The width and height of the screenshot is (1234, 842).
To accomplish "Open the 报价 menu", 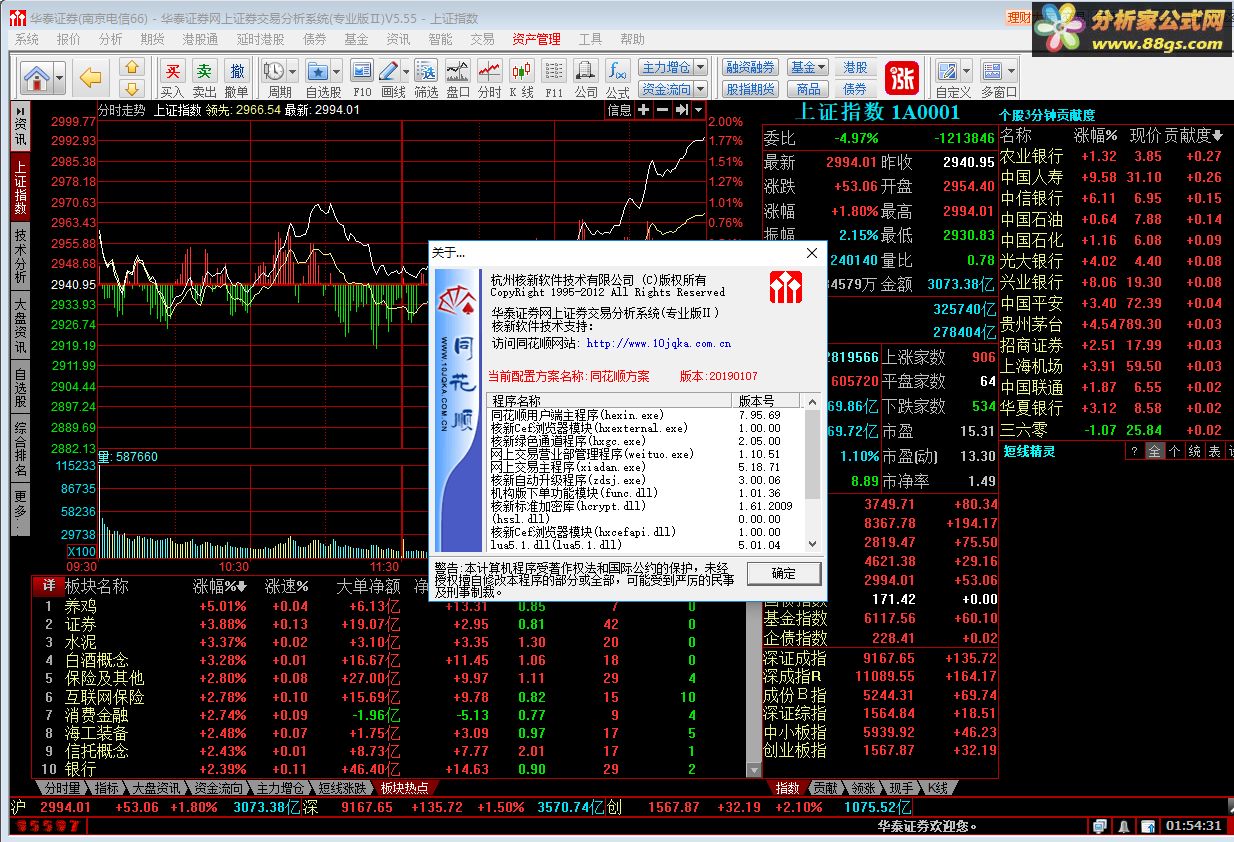I will (69, 39).
